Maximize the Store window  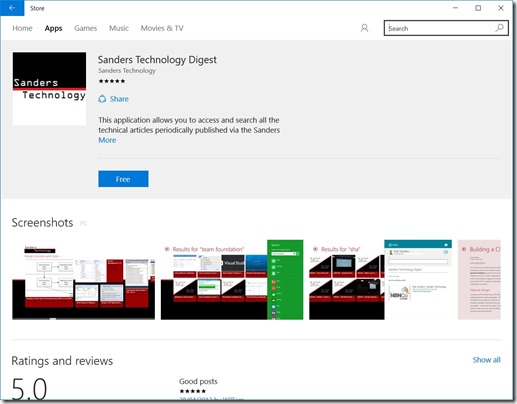coord(478,8)
